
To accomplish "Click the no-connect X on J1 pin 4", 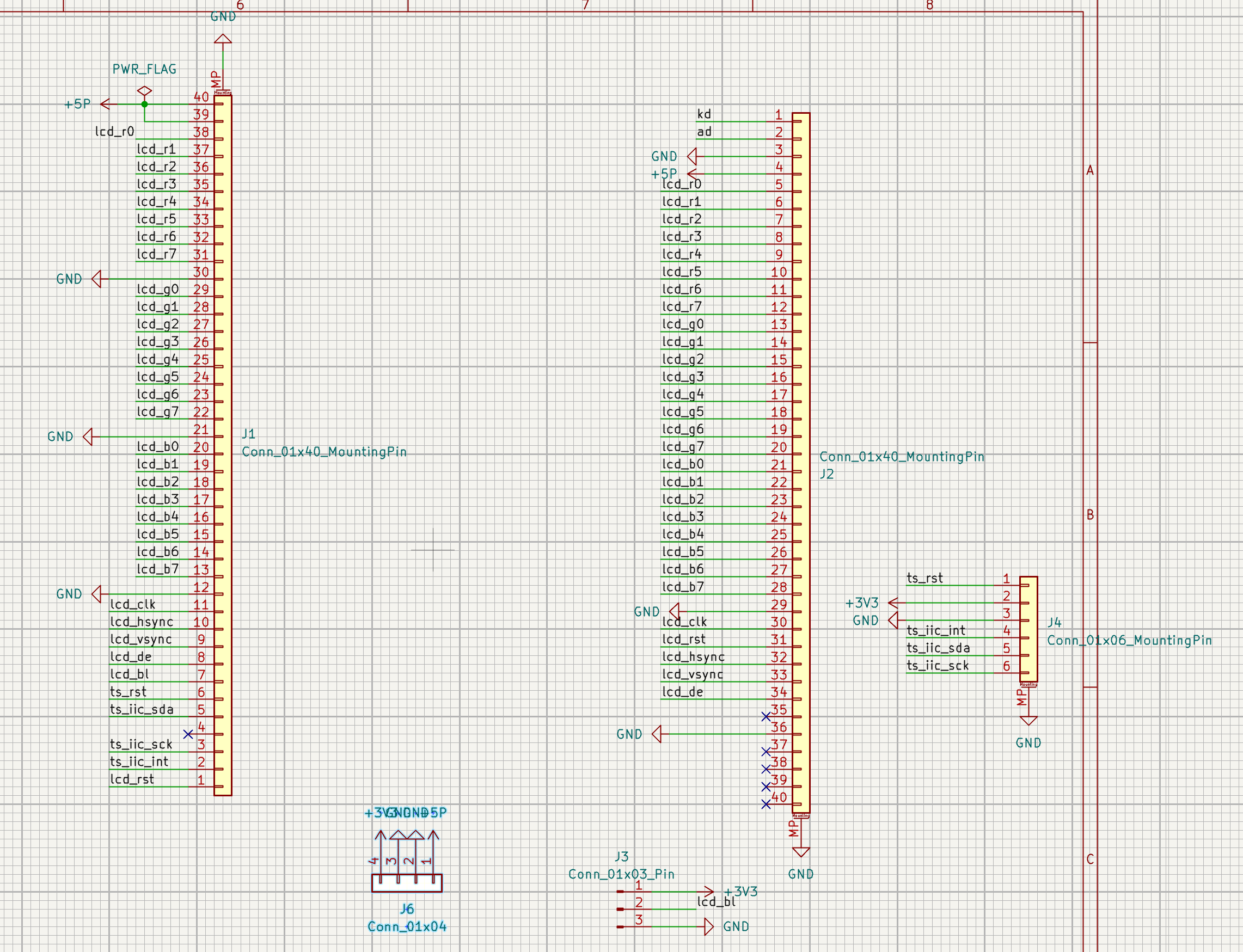I will (188, 734).
